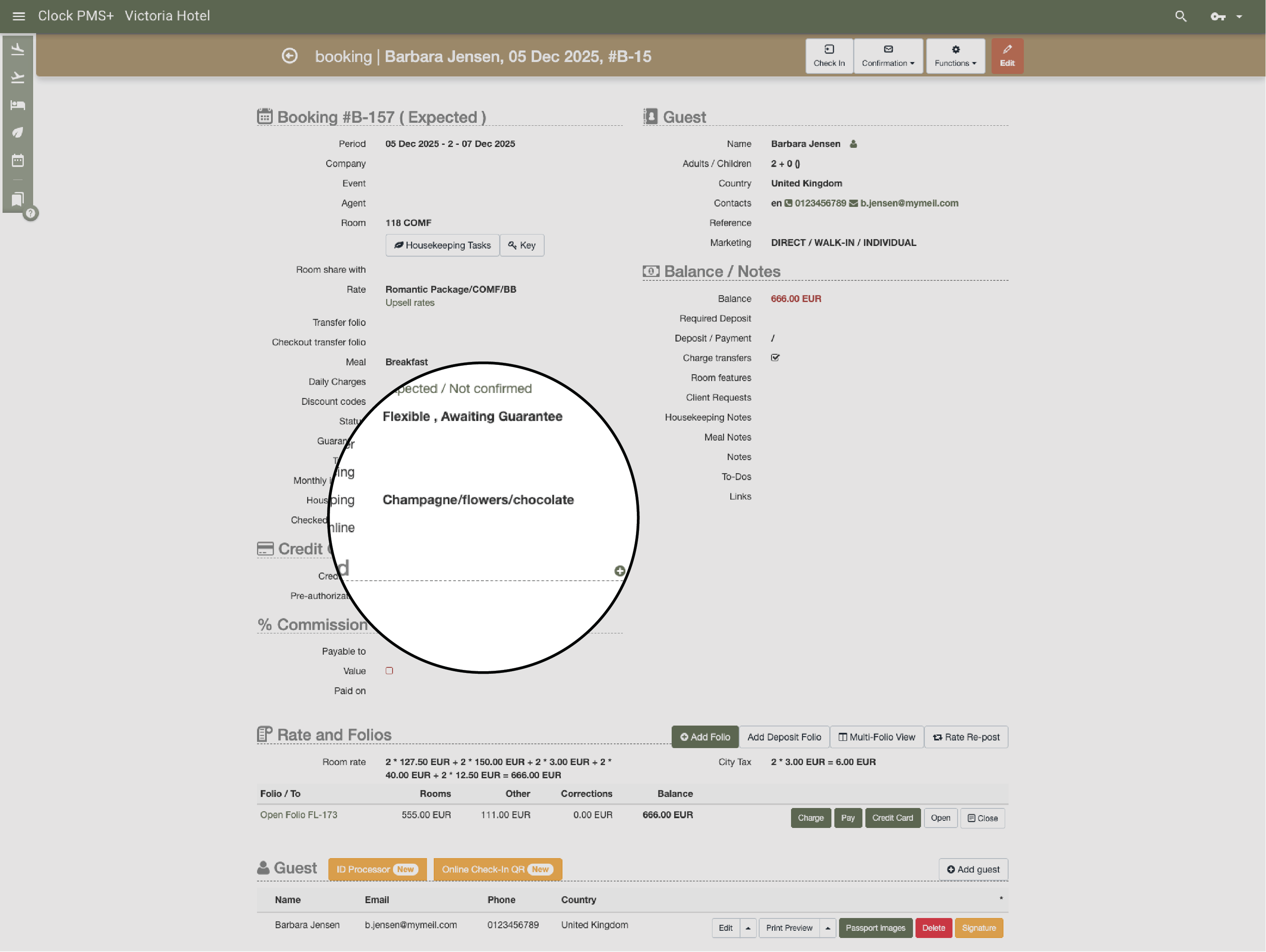Open the Functions dropdown menu
The image size is (1266, 952).
point(955,56)
